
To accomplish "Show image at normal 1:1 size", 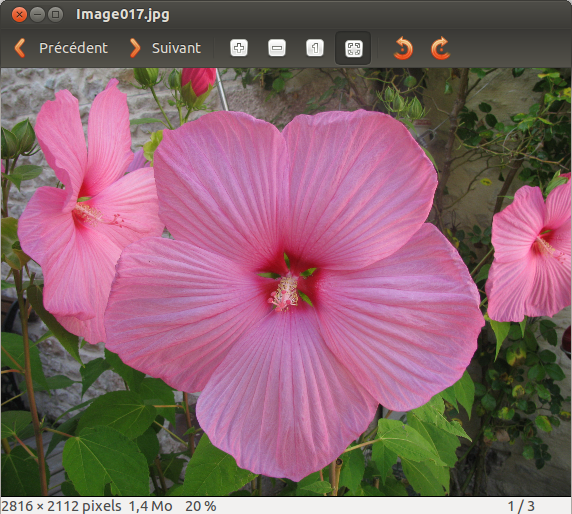I will click(x=315, y=48).
